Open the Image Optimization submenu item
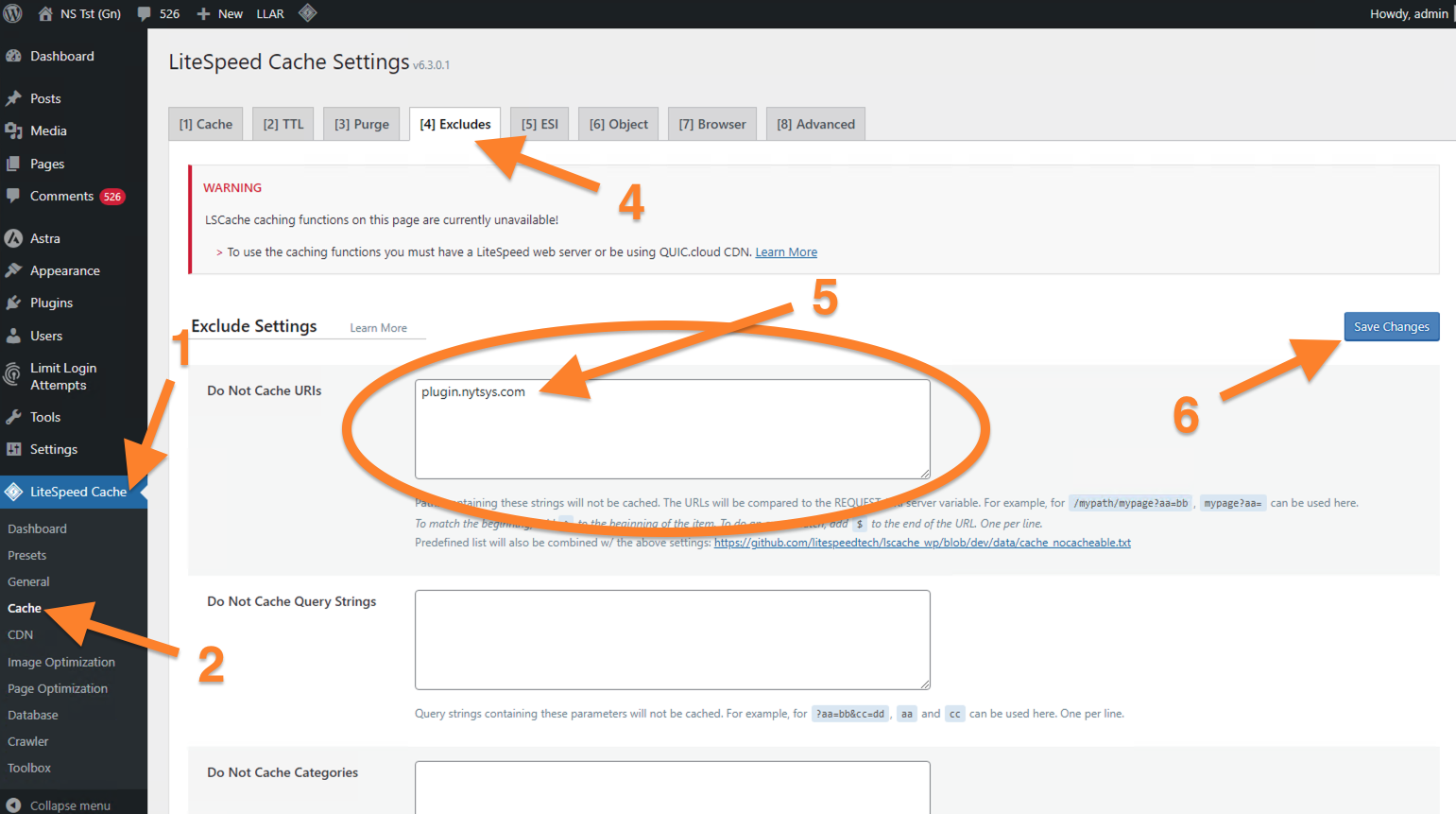This screenshot has height=814, width=1456. click(x=61, y=662)
